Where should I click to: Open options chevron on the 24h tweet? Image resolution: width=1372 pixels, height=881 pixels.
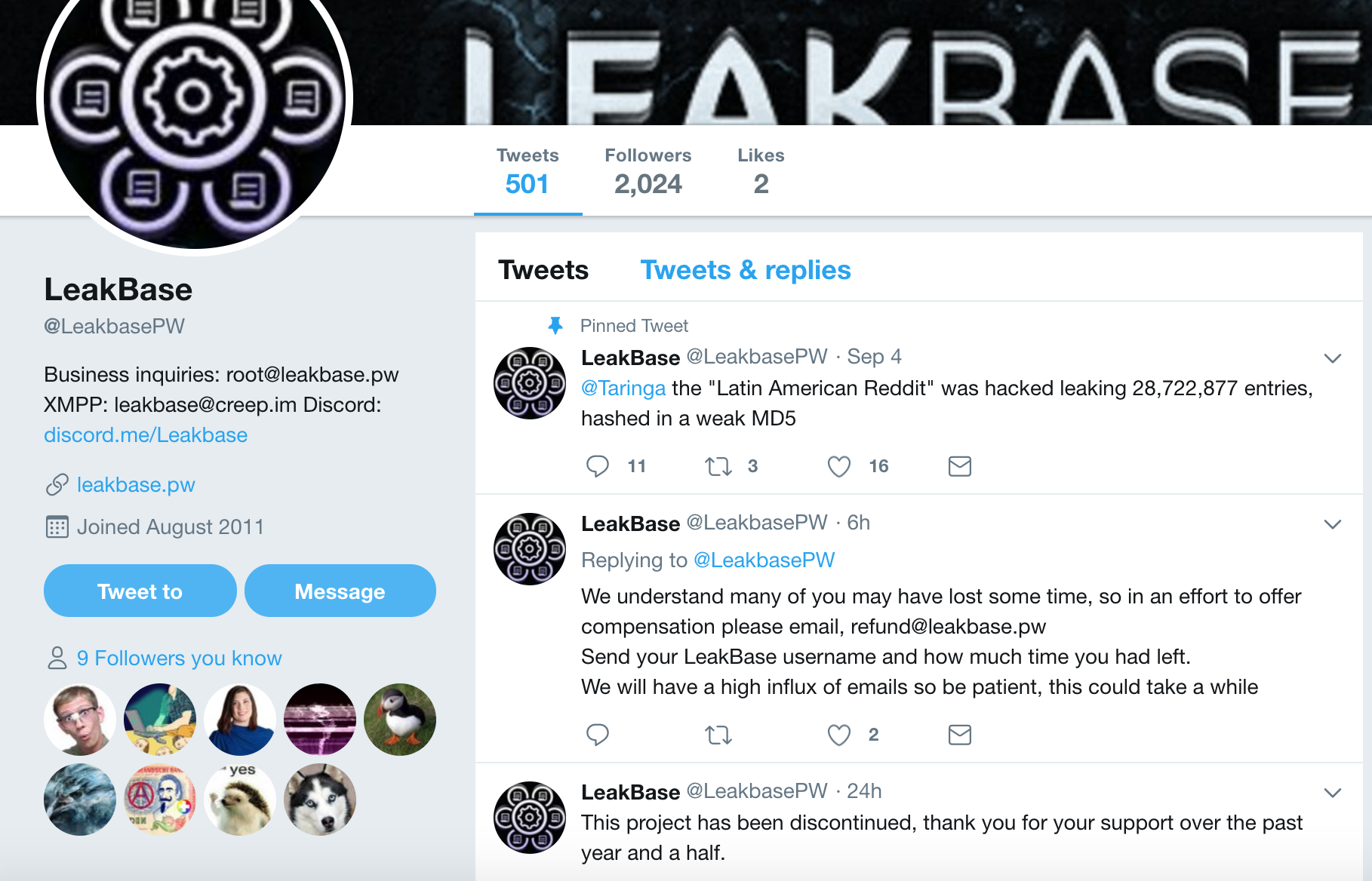coord(1333,793)
